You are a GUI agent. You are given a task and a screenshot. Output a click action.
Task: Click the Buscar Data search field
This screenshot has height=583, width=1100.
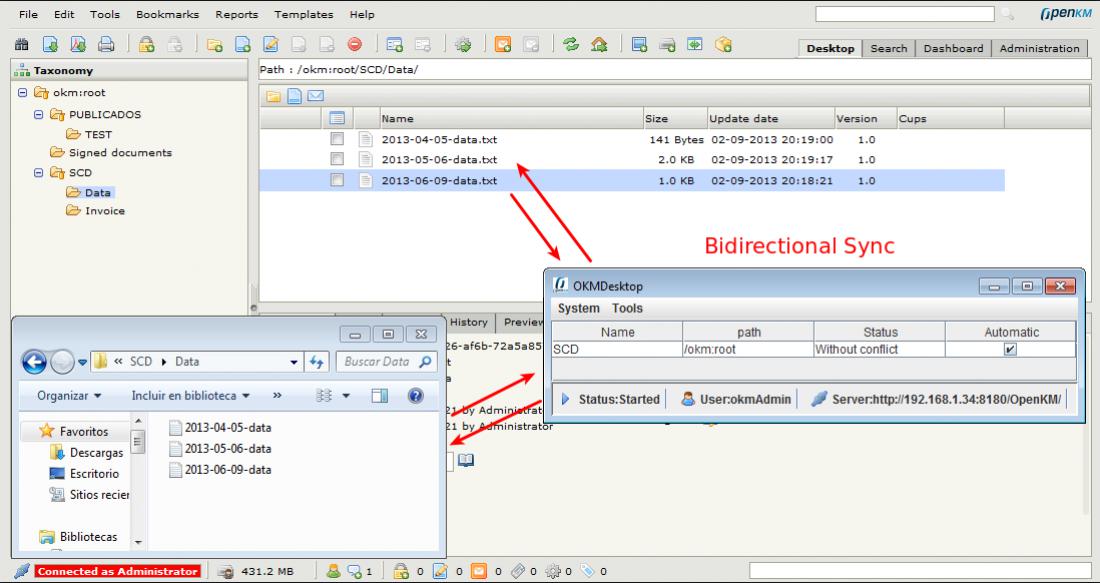click(382, 361)
